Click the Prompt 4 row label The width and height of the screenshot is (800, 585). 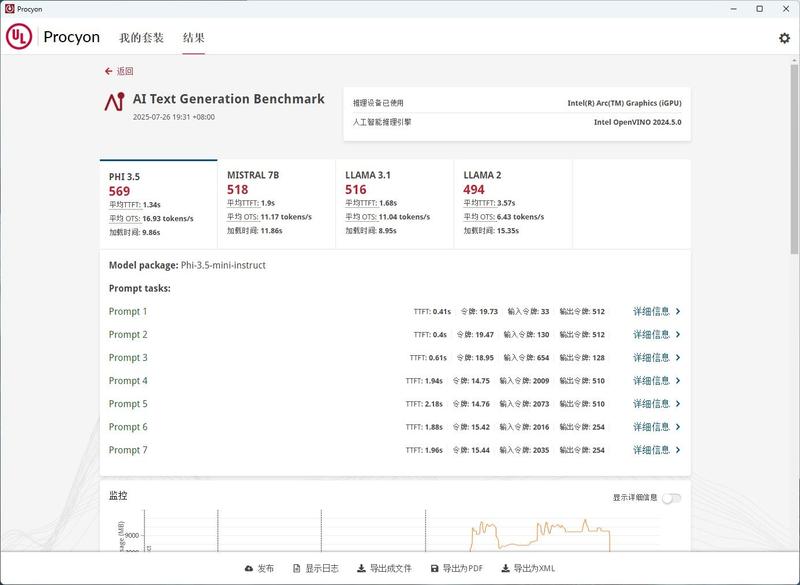(128, 380)
